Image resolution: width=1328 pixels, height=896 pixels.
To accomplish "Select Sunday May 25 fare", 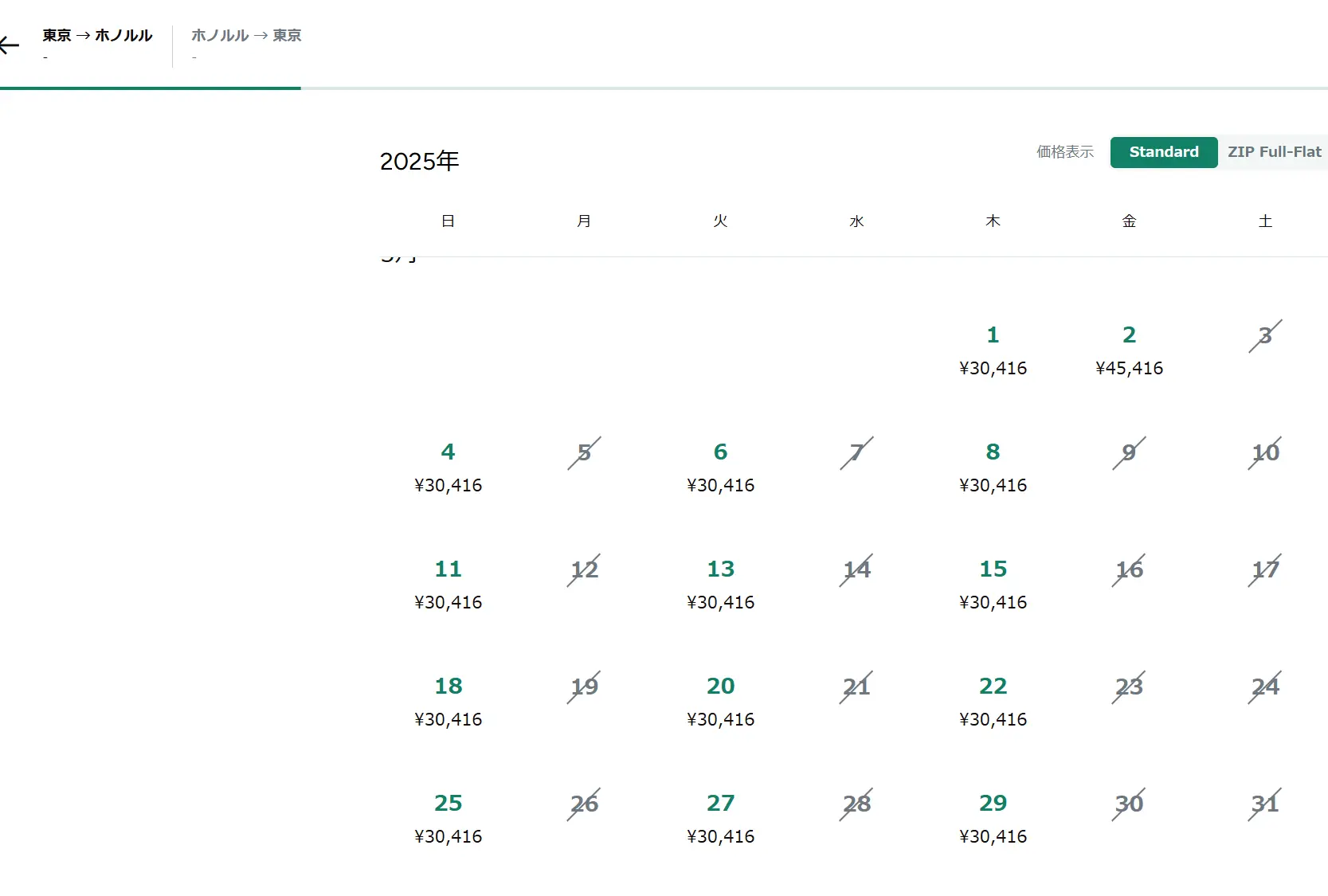I will 448,819.
